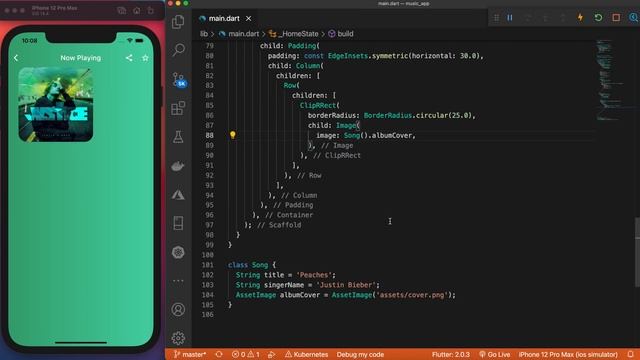The image size is (640, 360).
Task: Open the Explorer view in the activity bar
Action: (x=178, y=22)
